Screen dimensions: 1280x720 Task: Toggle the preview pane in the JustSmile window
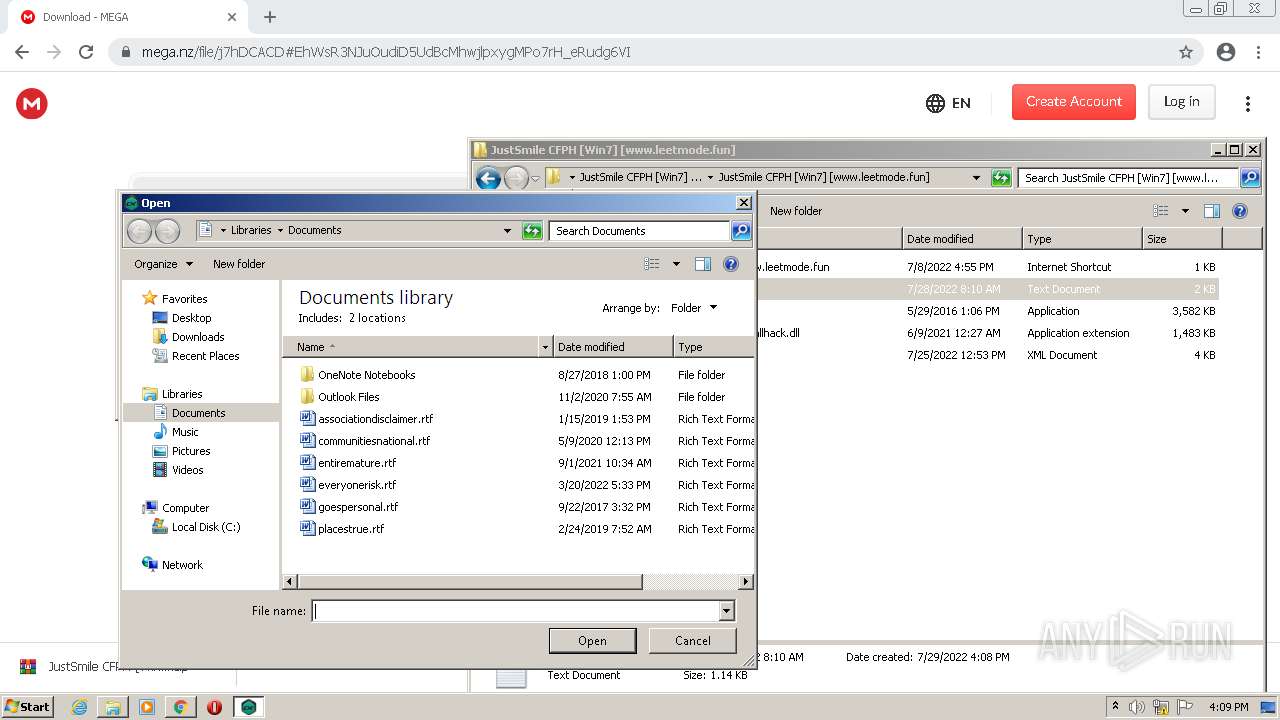[x=1212, y=211]
